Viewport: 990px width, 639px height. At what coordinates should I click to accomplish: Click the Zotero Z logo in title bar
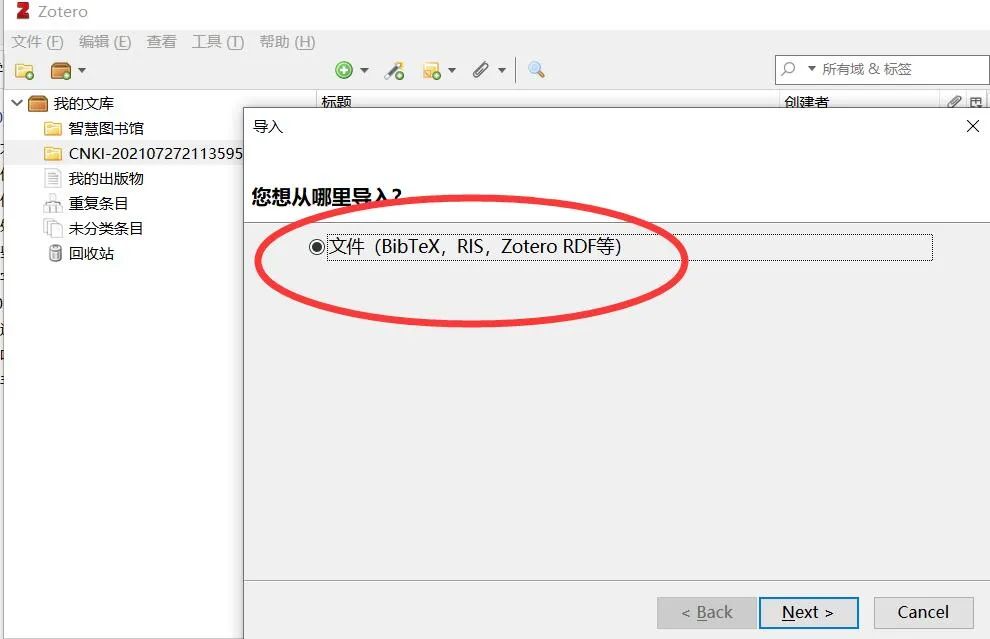[23, 11]
